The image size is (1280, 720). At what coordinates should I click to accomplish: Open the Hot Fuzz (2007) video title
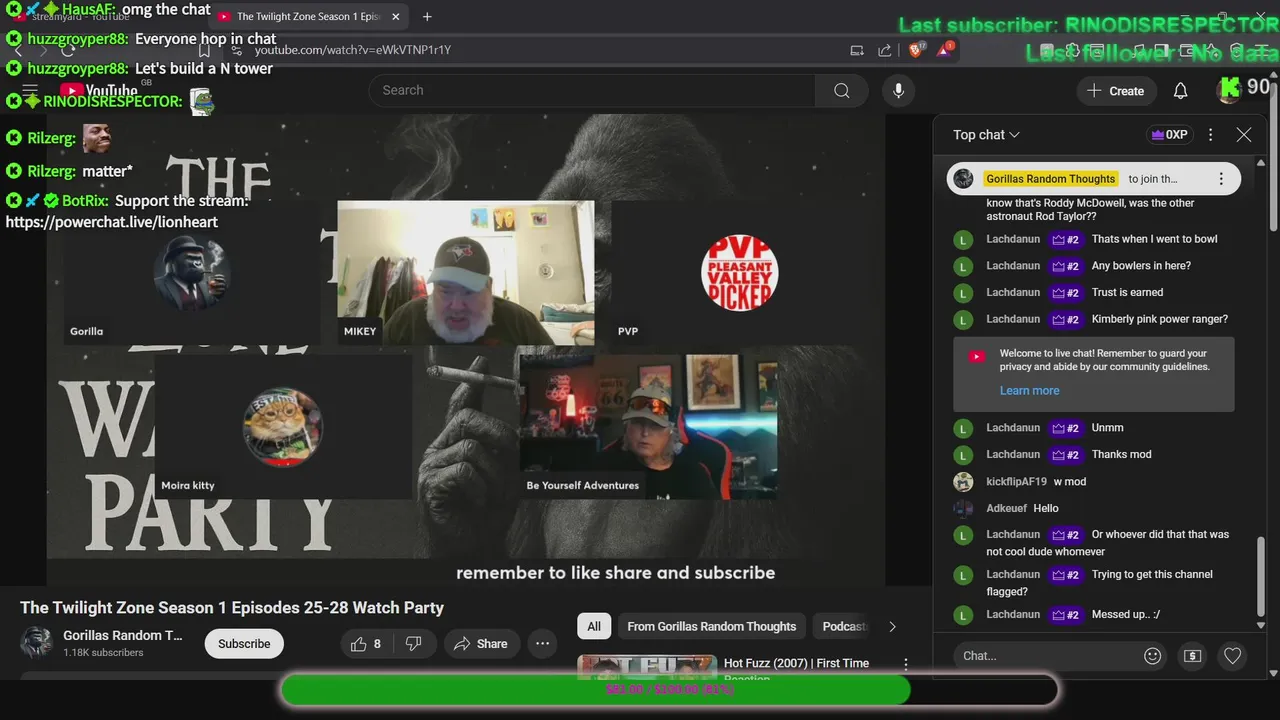pos(796,663)
